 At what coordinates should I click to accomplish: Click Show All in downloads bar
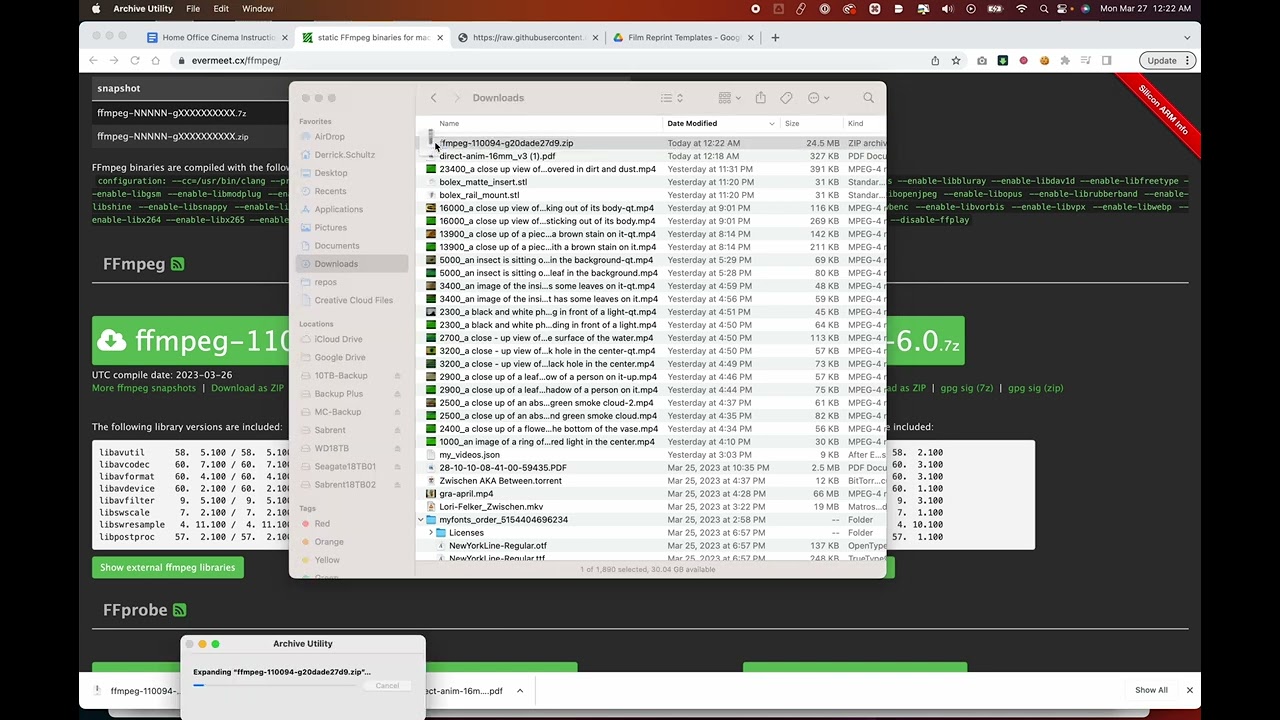[1151, 690]
